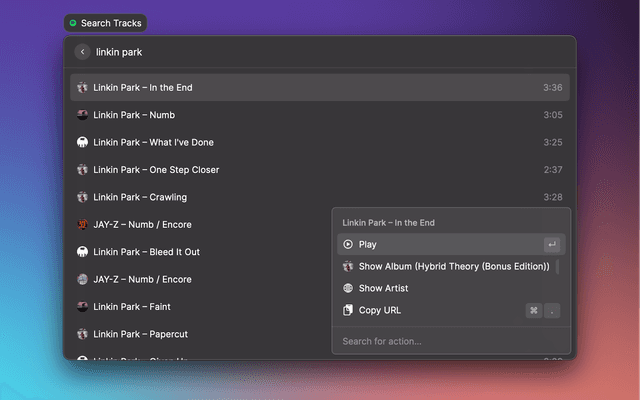Image resolution: width=640 pixels, height=400 pixels.
Task: Click the JAY-Z album art above Bleed It Out
Action: pos(83,225)
